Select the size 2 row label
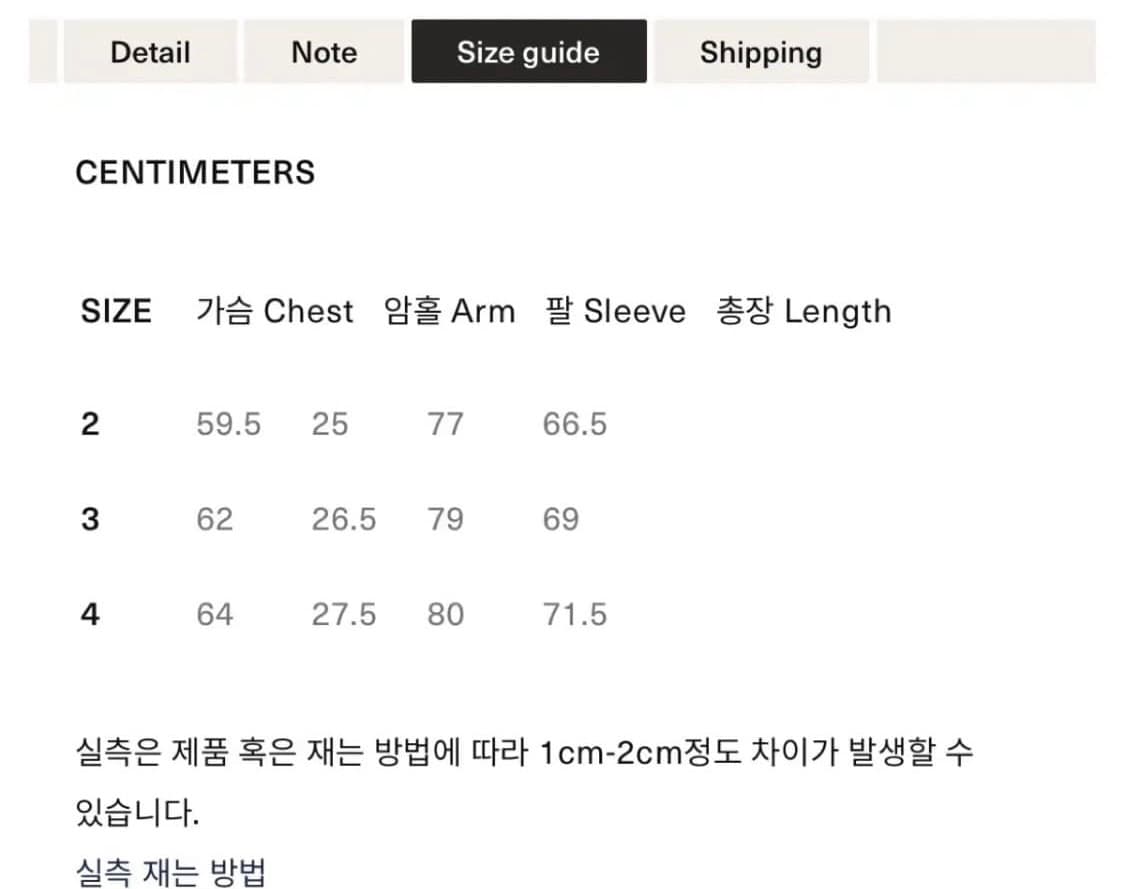This screenshot has width=1125, height=889. pyautogui.click(x=90, y=424)
